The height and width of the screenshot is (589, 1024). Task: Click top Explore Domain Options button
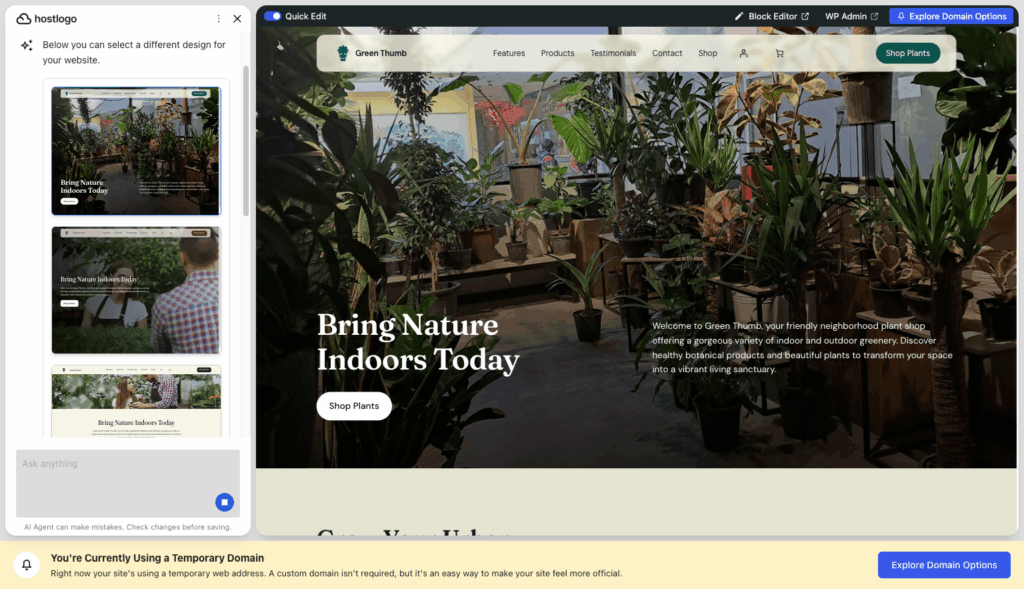tap(951, 16)
